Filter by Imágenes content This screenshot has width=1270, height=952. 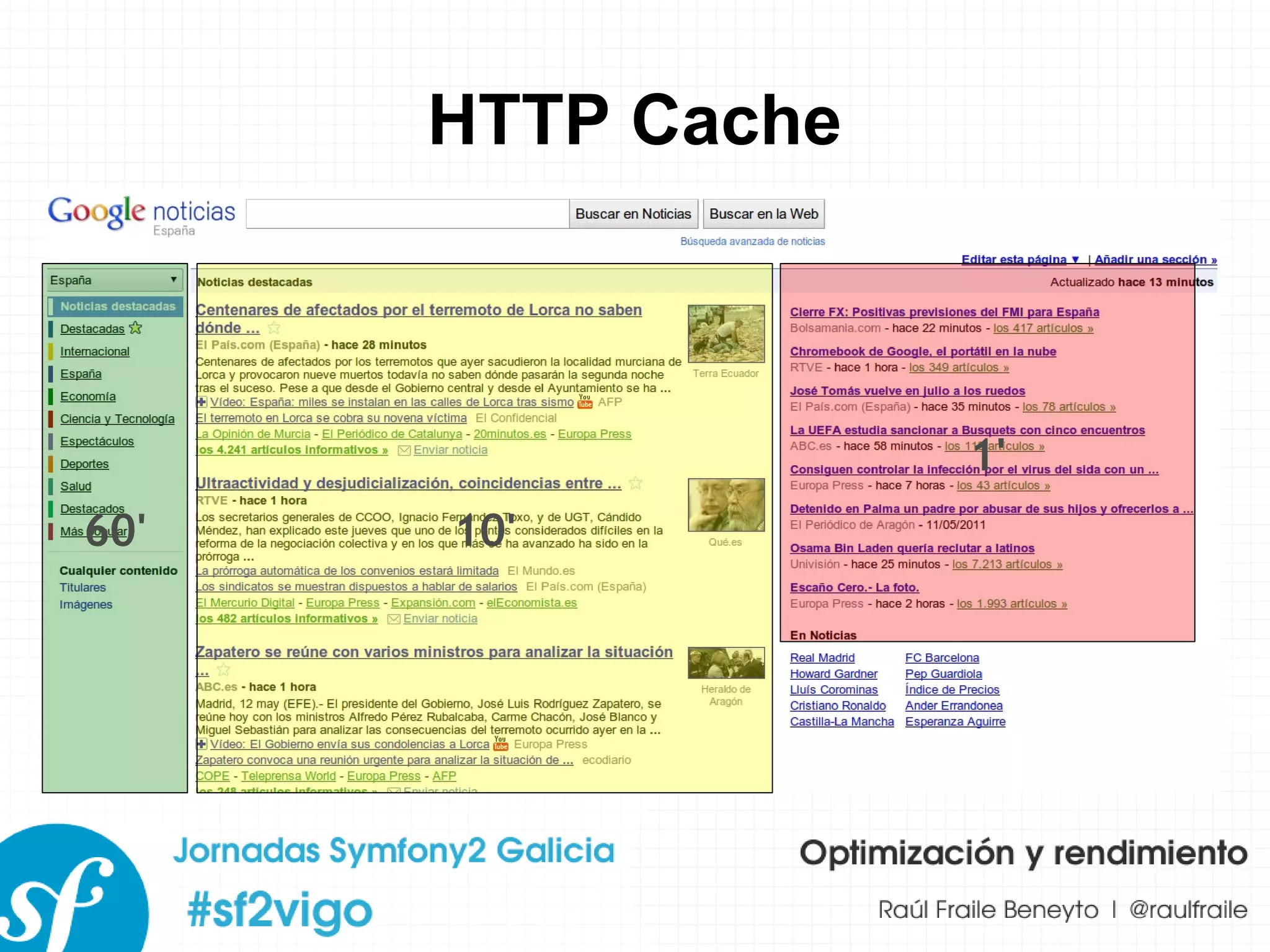point(86,605)
